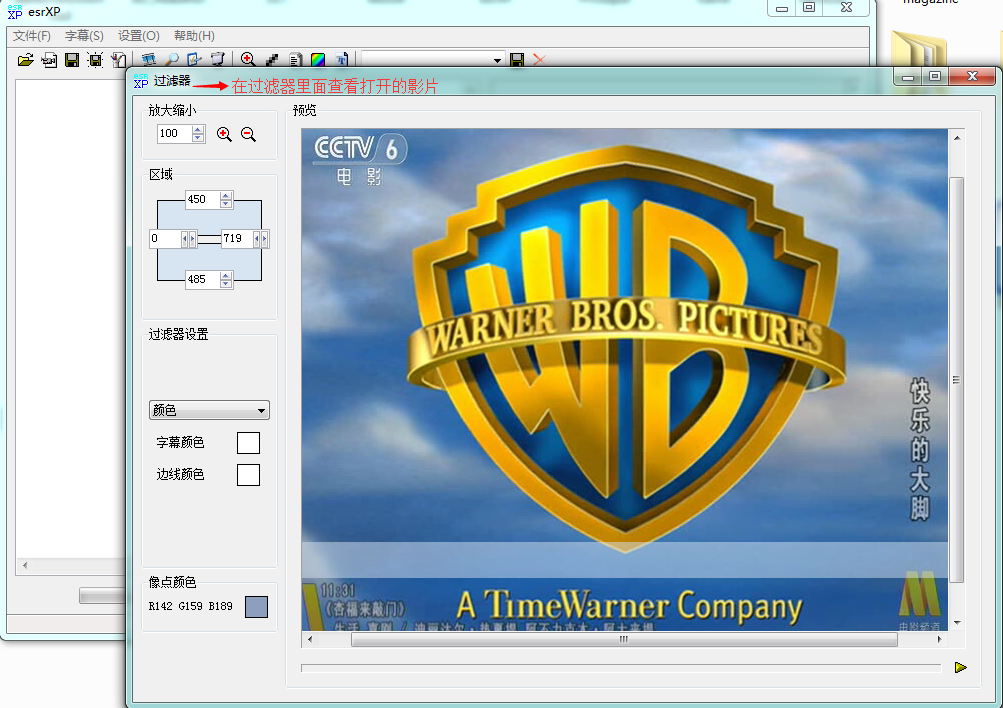Pick the 字幕颜色 subtitle color swatch
This screenshot has width=1003, height=708.
click(248, 443)
